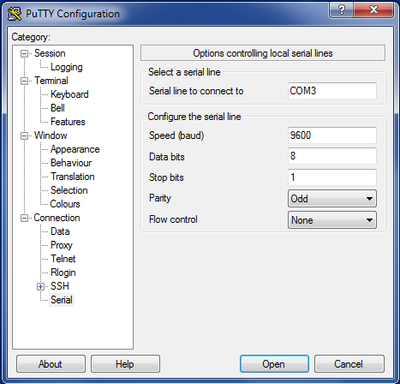Select the Connection category
This screenshot has width=400, height=384.
[x=57, y=218]
